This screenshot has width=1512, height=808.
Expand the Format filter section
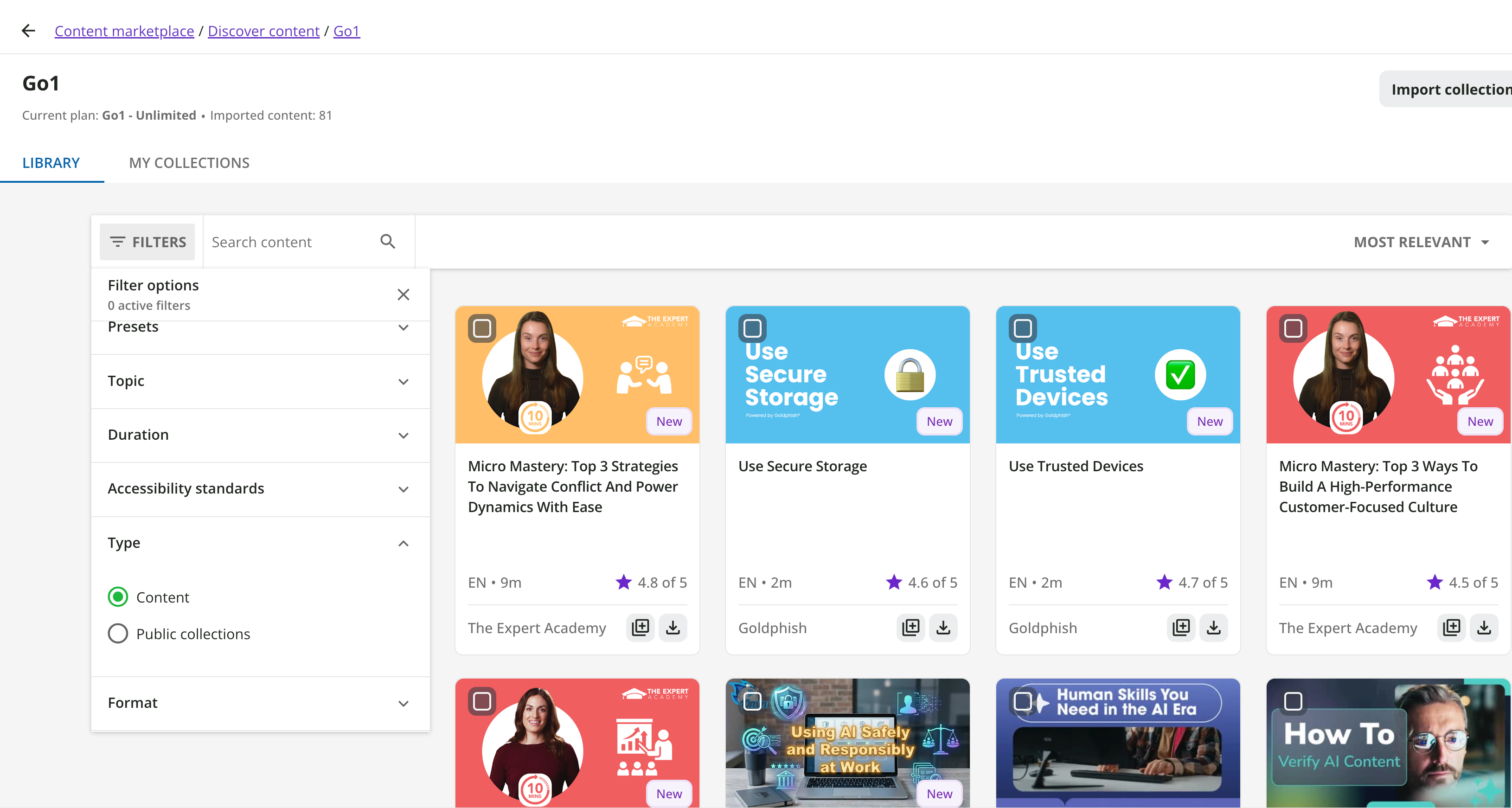coord(260,703)
